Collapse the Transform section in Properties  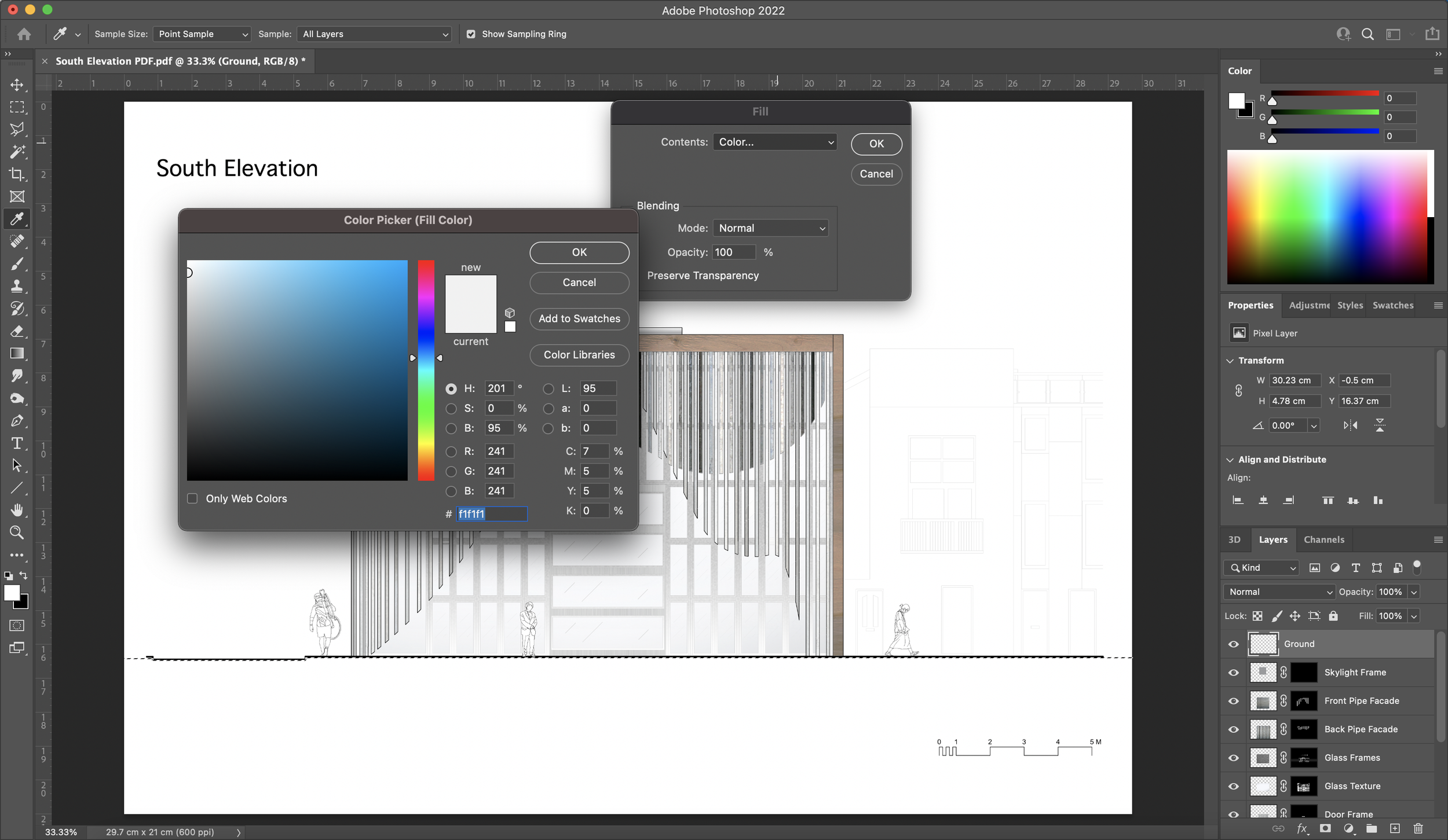pyautogui.click(x=1231, y=360)
